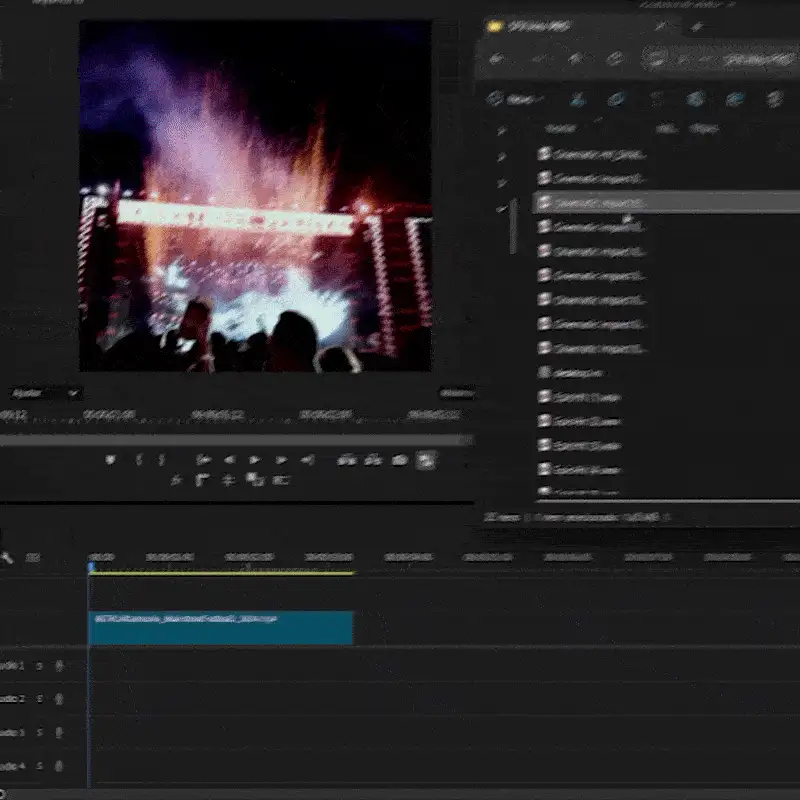This screenshot has height=800, width=800.
Task: Open the playback resolution dropdown
Action: point(456,394)
